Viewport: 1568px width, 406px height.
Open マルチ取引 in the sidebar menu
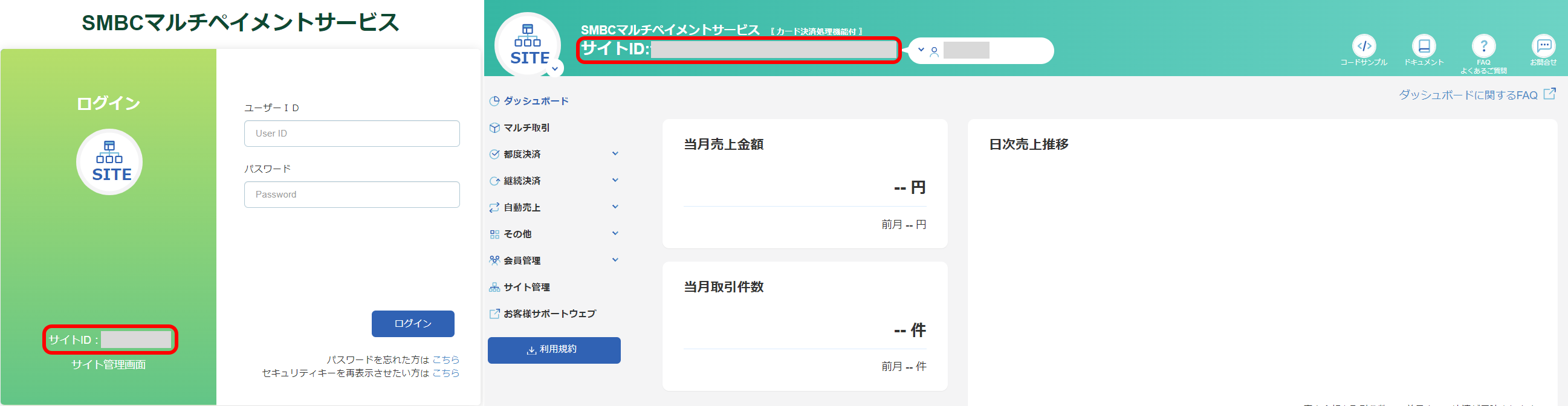point(526,128)
